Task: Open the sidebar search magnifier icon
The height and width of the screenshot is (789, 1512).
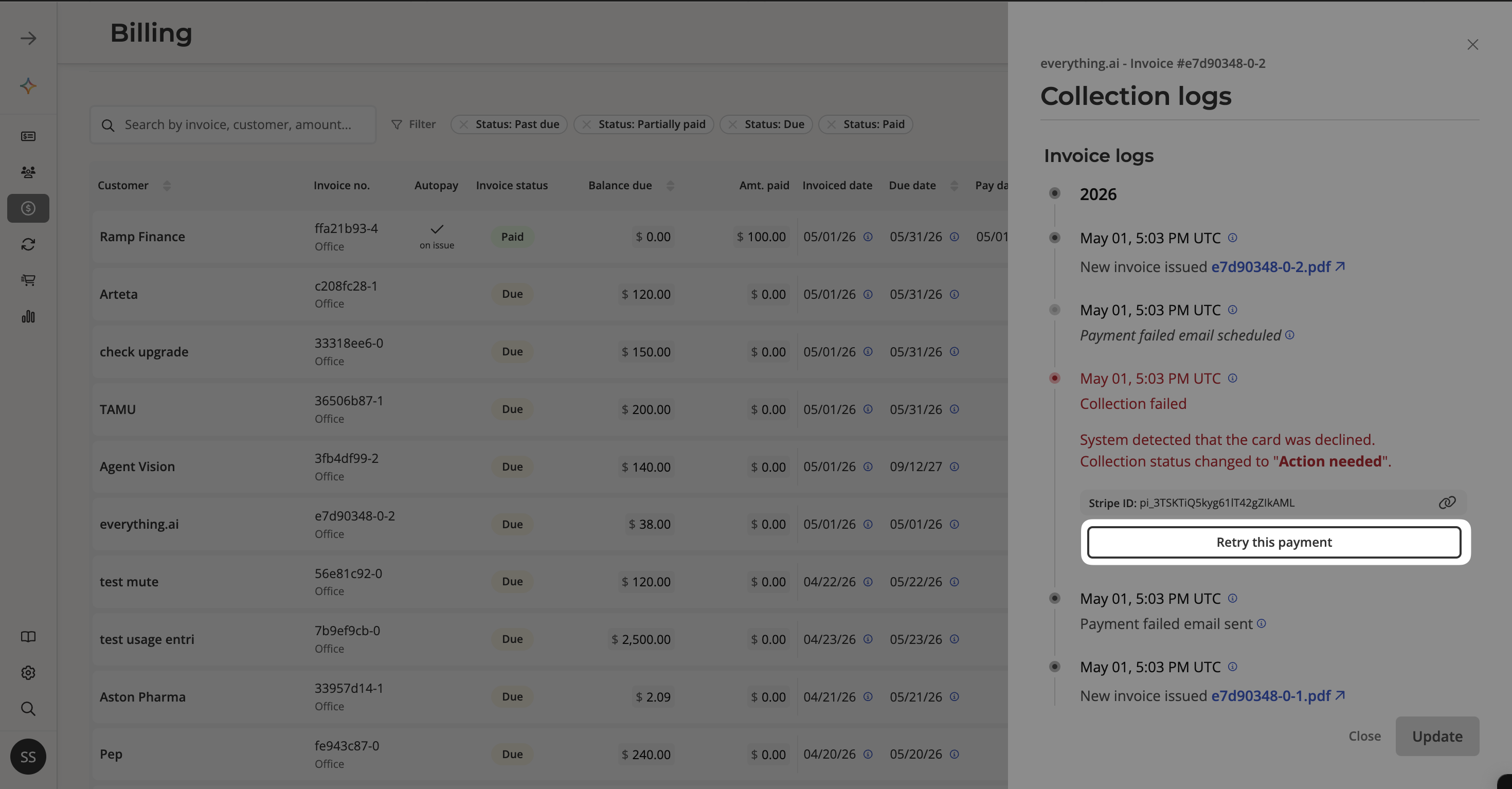Action: pos(28,709)
